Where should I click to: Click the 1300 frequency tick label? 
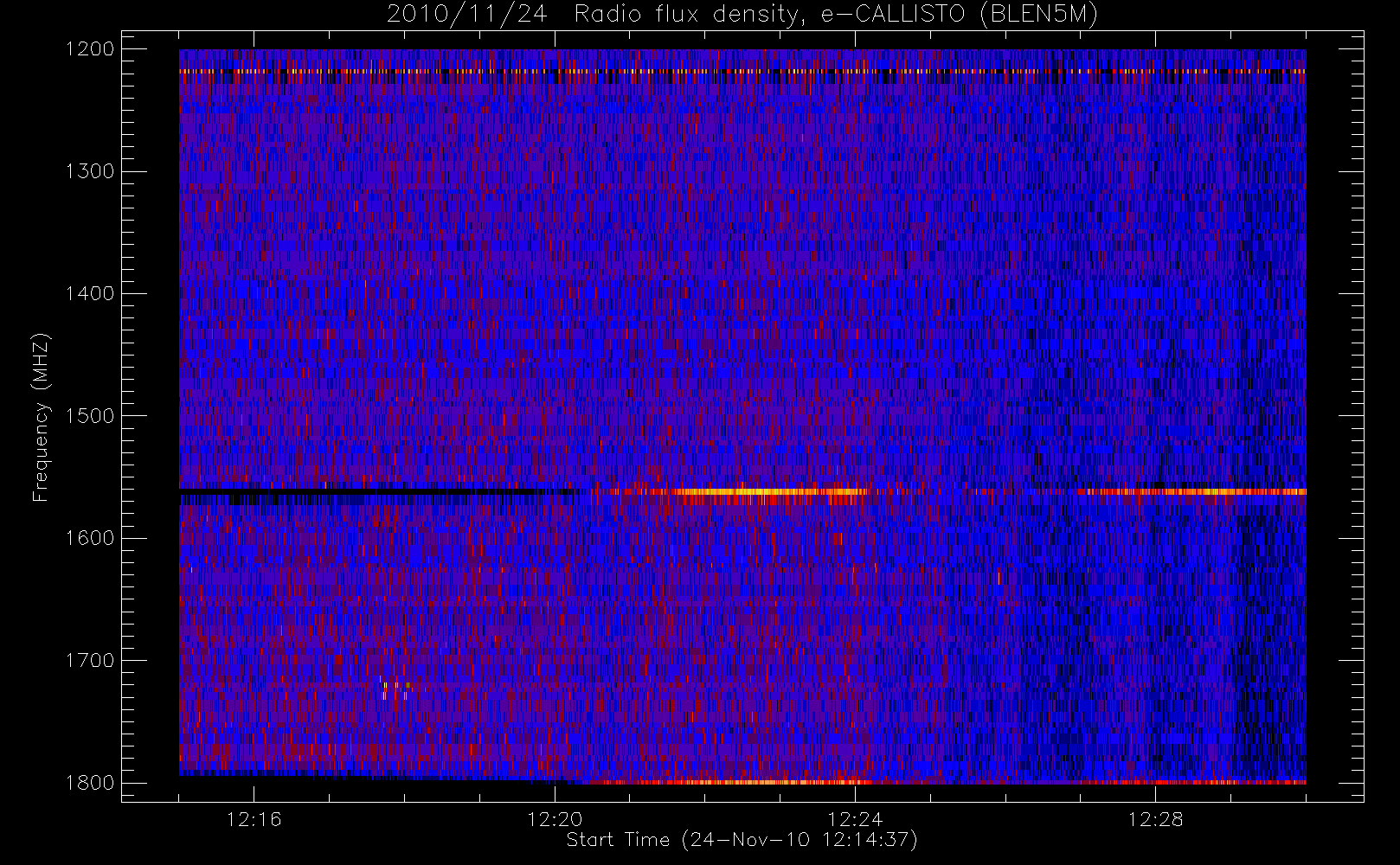[x=90, y=171]
